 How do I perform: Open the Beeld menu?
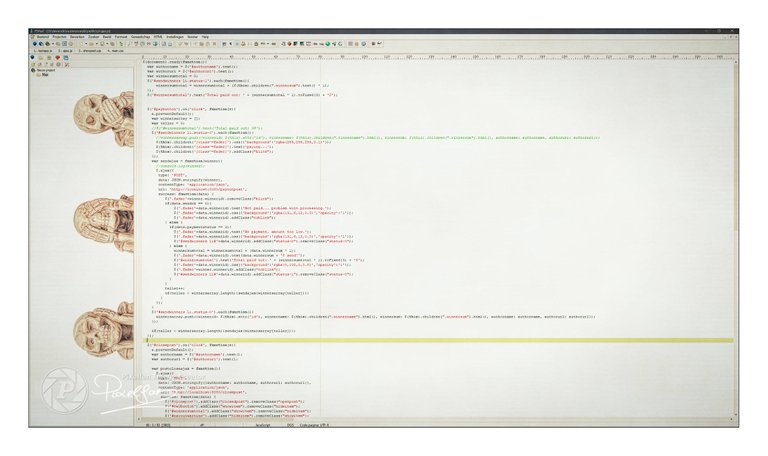107,37
